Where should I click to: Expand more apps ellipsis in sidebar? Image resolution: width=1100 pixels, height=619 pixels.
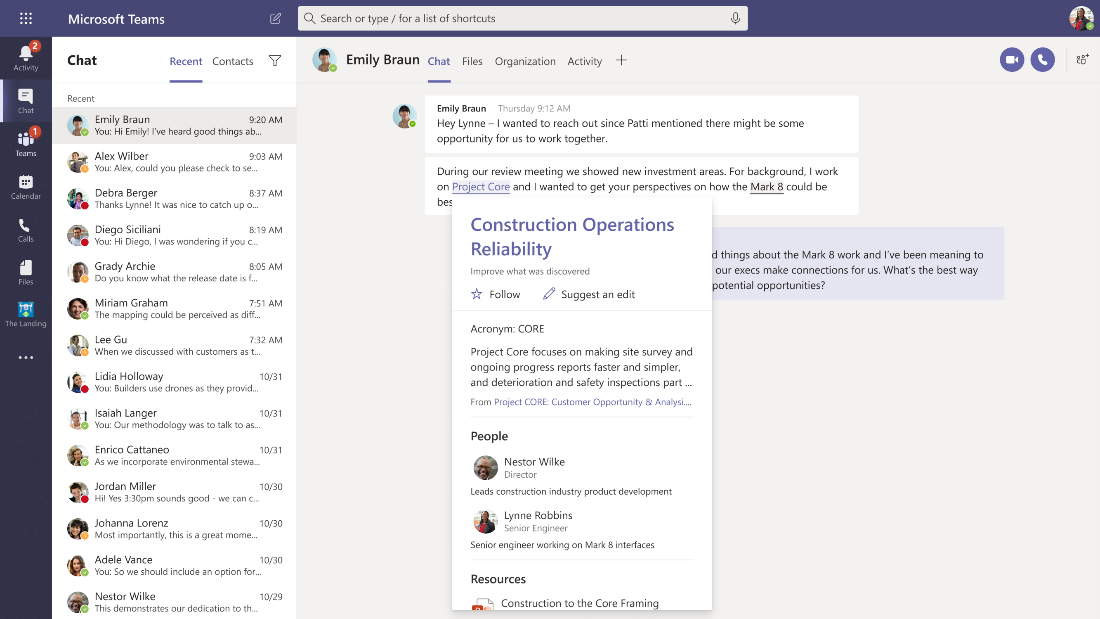tap(26, 357)
